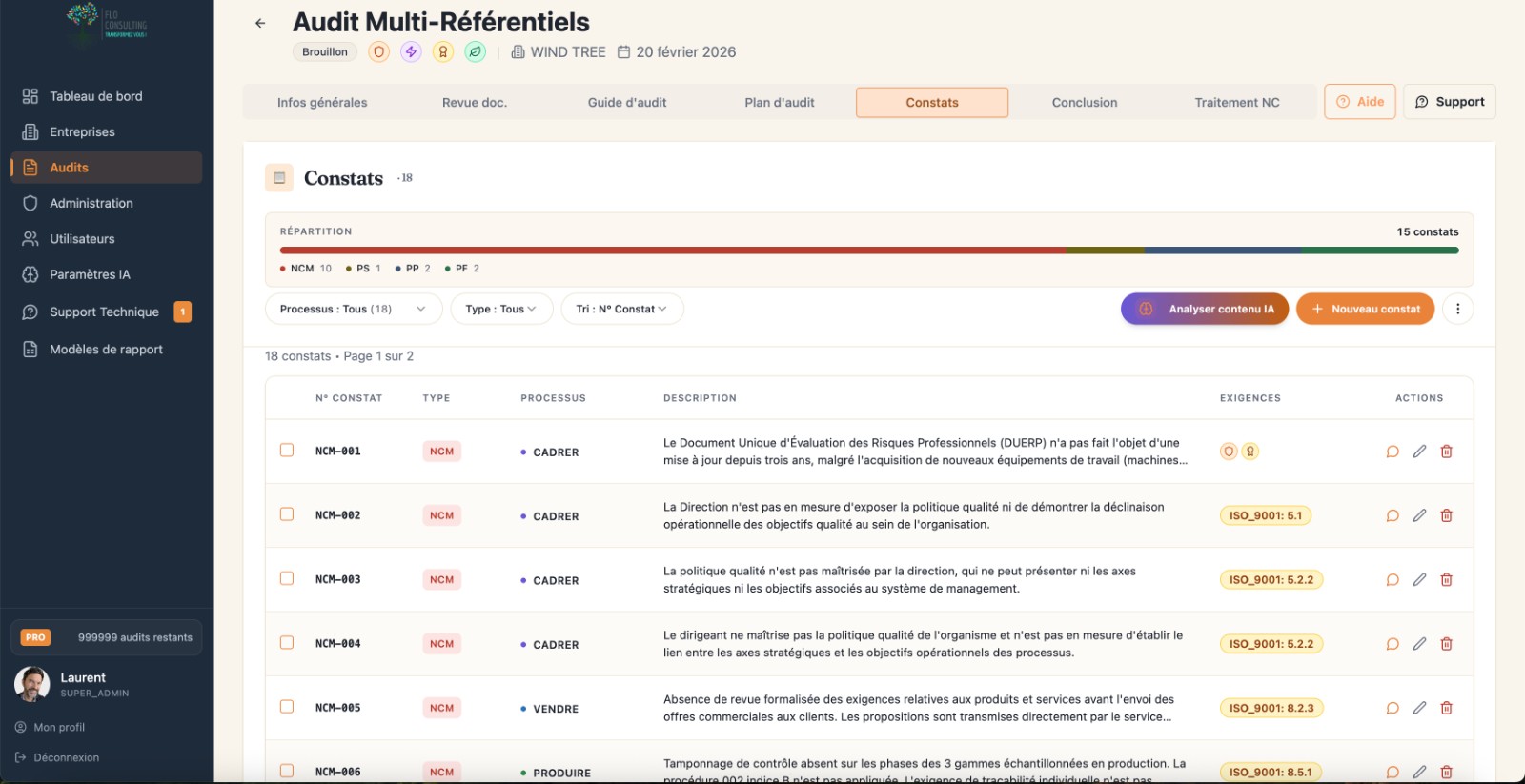Open Modèles de rapport in sidebar
Screen dimensions: 1525x784
107,350
